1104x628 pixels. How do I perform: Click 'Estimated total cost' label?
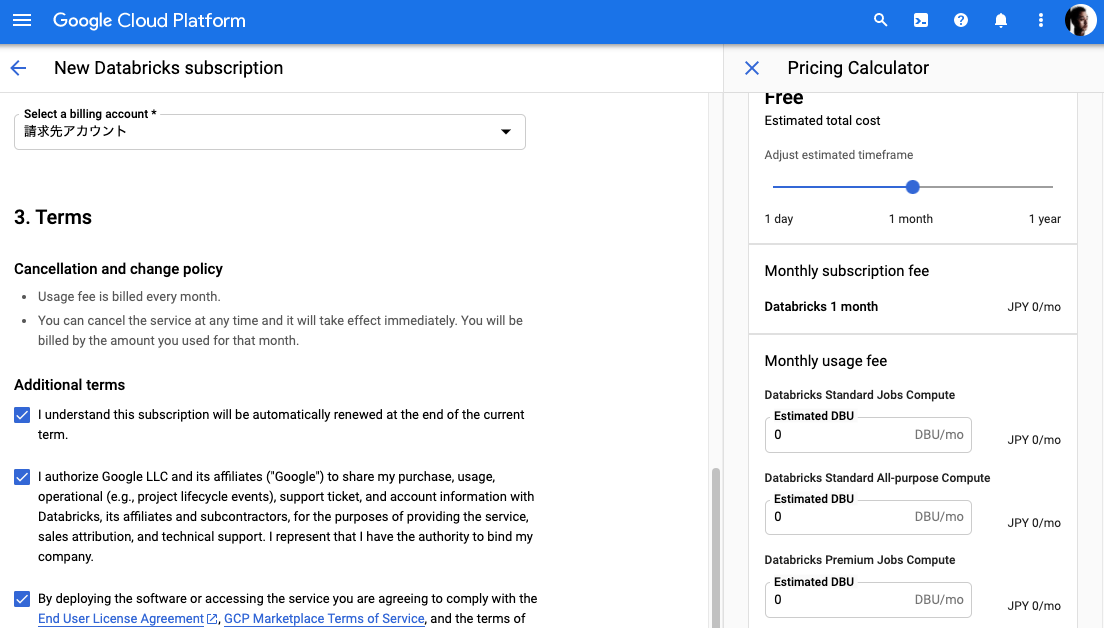(822, 120)
